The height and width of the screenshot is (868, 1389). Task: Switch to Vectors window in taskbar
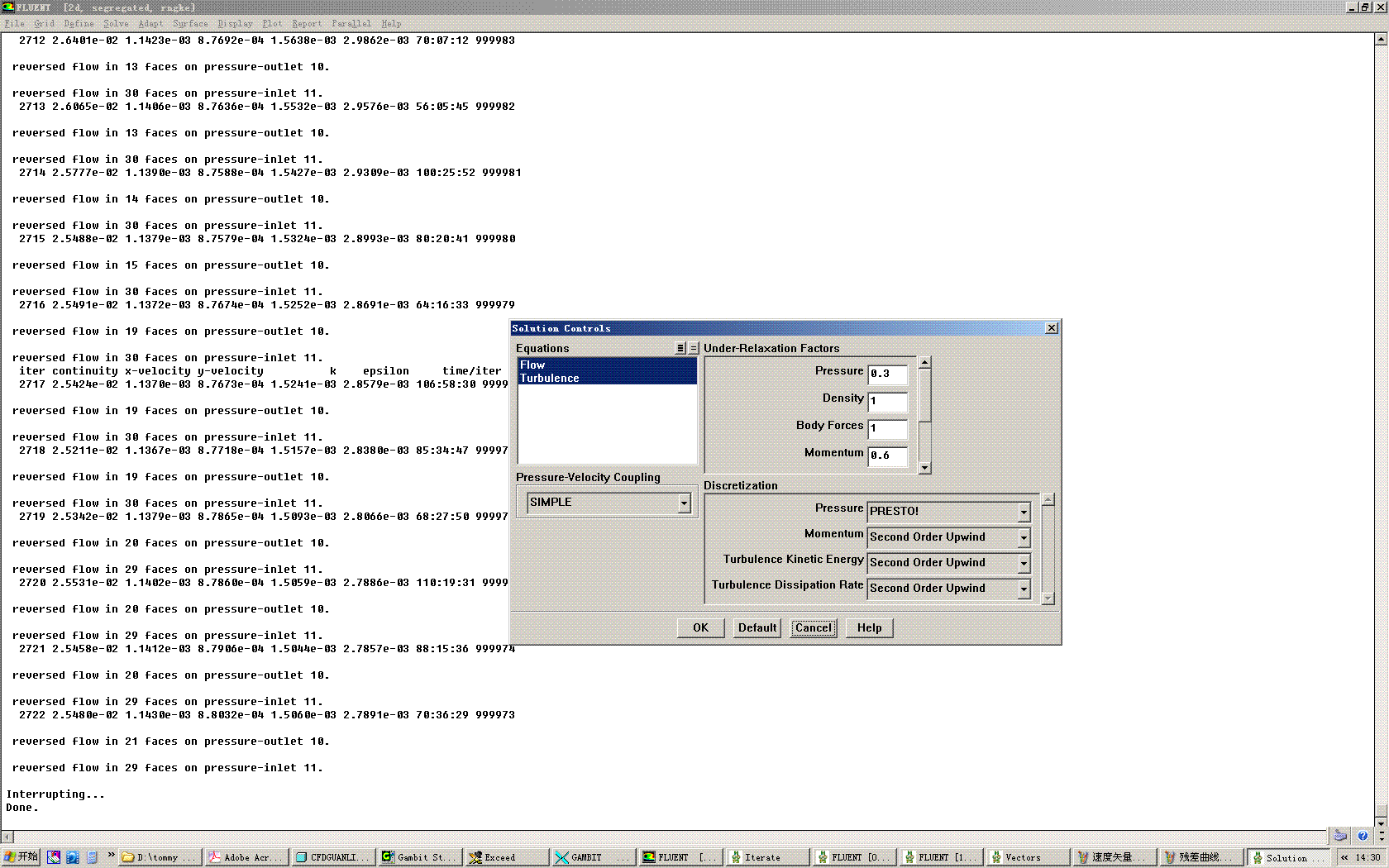[1025, 857]
